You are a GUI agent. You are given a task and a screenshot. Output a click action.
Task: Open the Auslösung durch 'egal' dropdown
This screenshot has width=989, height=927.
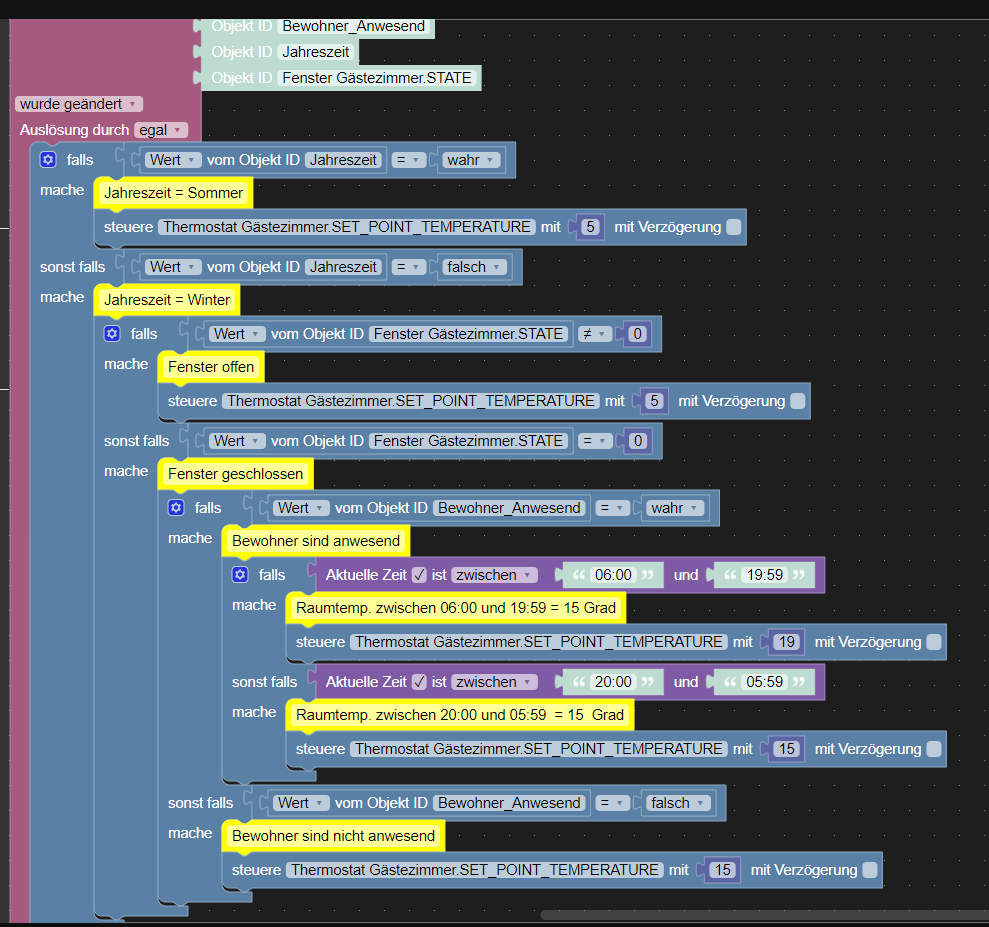point(161,130)
